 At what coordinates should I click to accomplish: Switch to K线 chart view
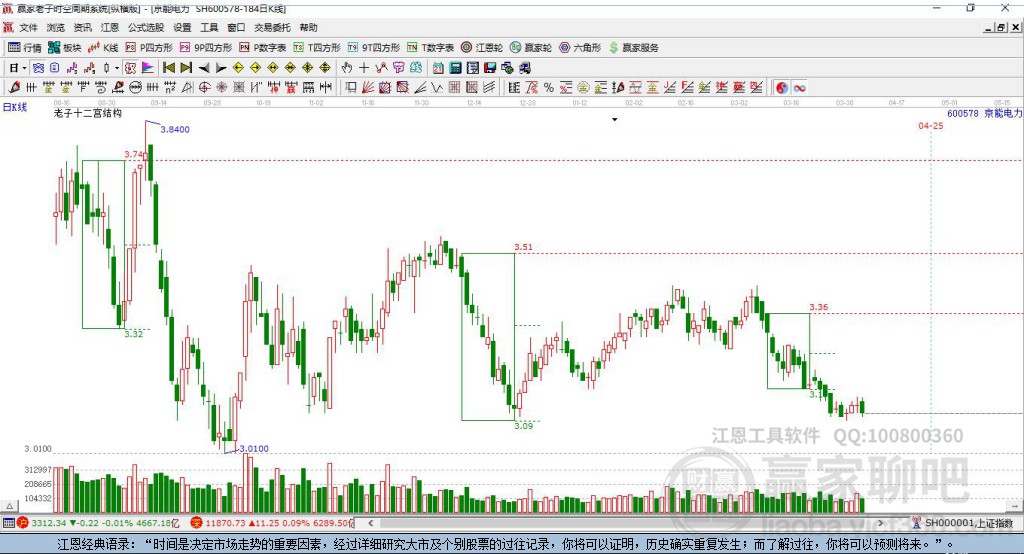pos(103,48)
